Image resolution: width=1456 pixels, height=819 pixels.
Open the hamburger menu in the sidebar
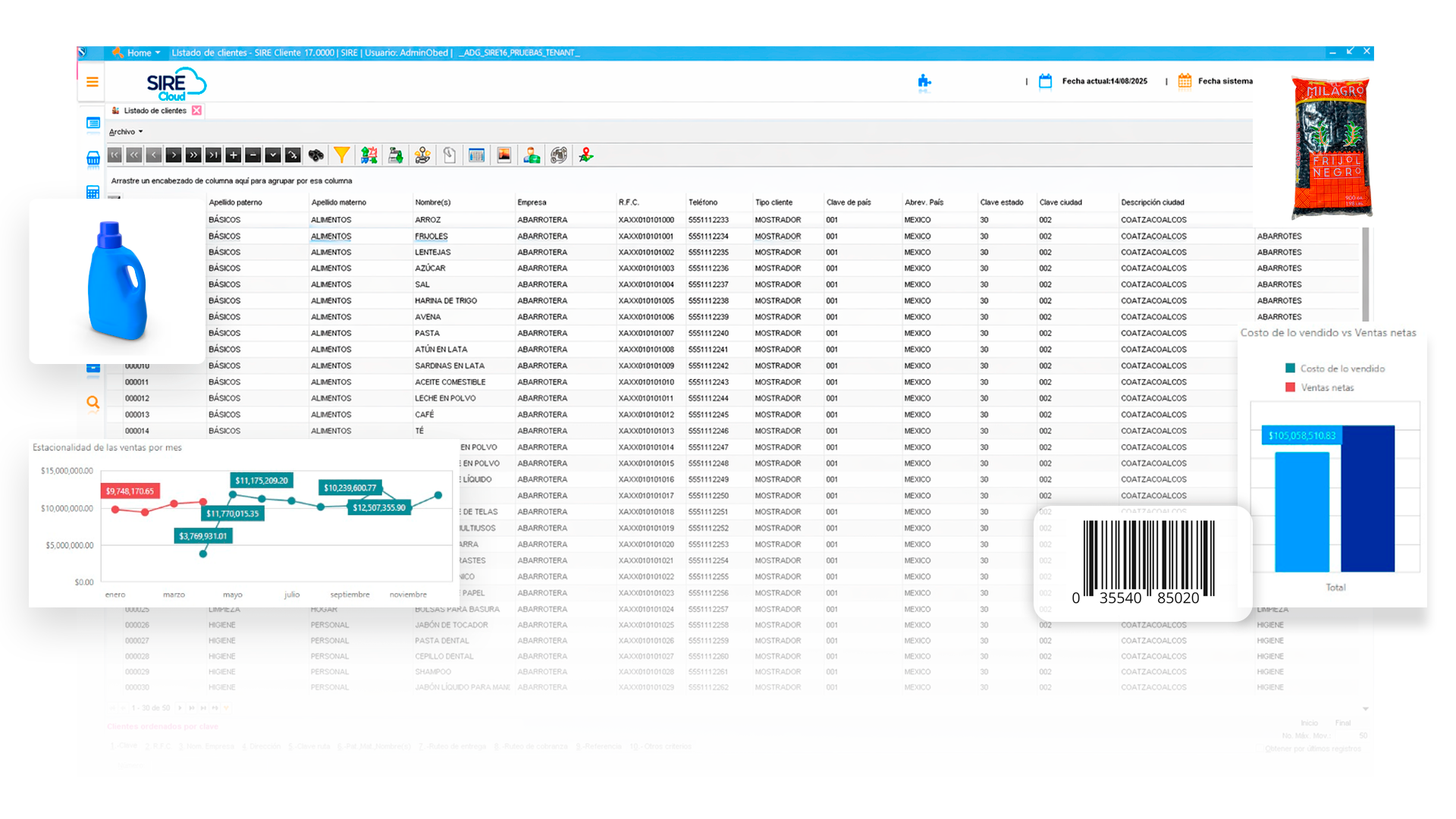click(x=93, y=82)
